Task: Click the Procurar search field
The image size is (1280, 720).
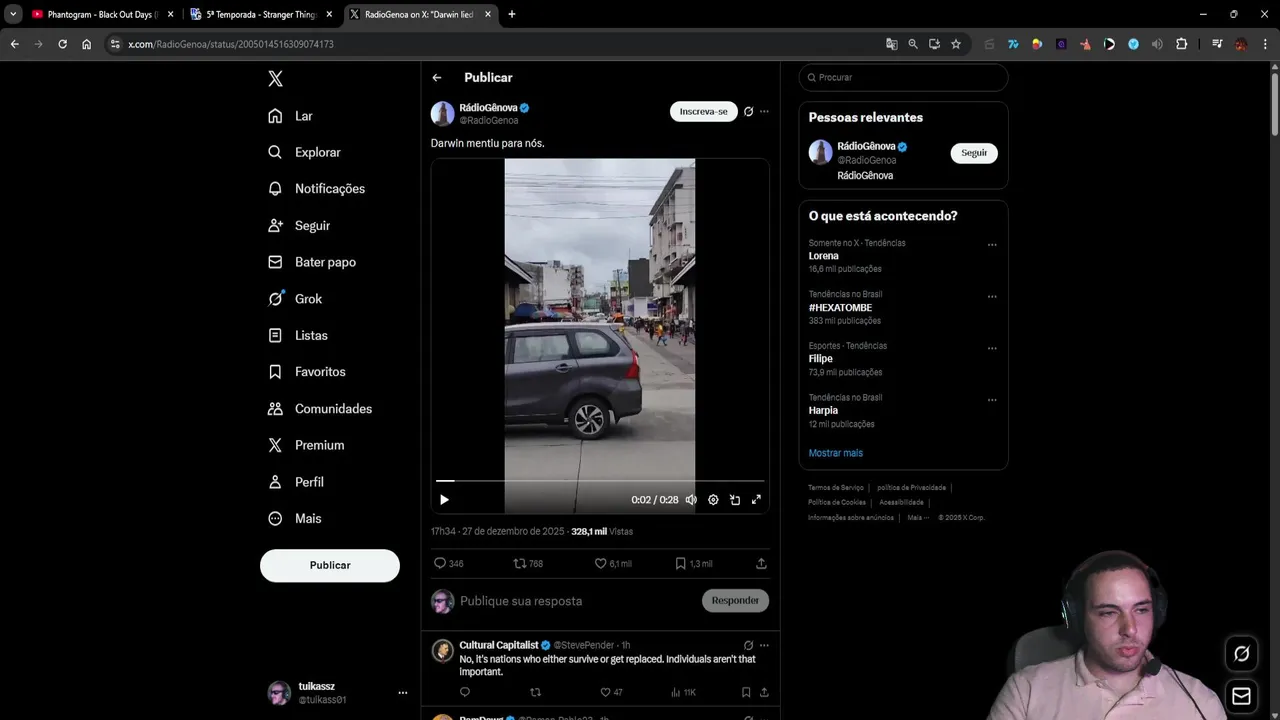Action: pos(903,77)
